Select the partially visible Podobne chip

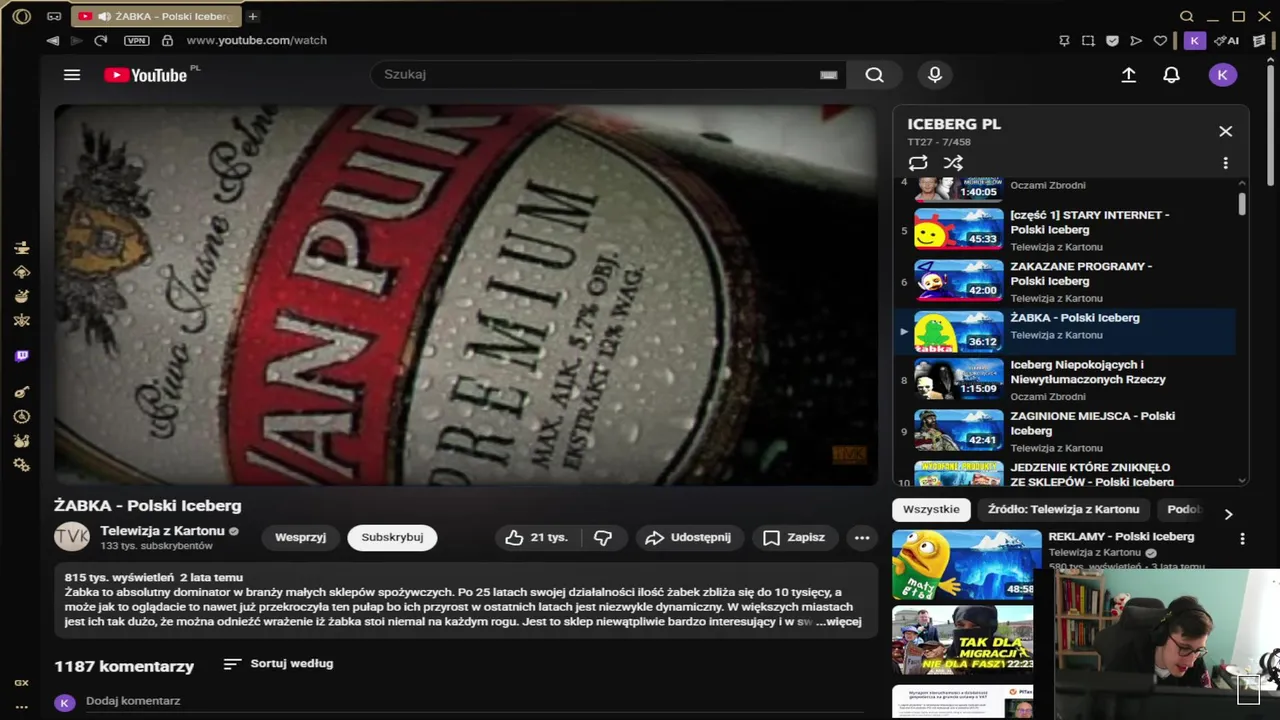1183,510
